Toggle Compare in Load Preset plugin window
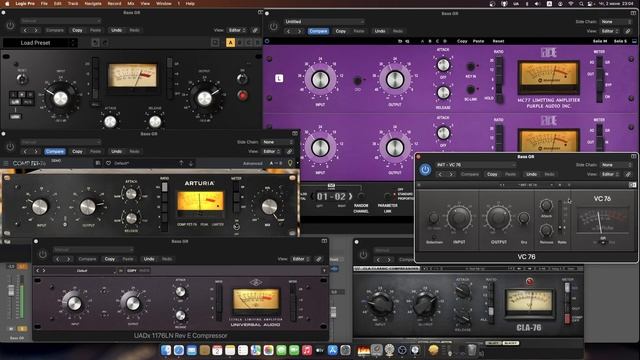 coord(55,30)
